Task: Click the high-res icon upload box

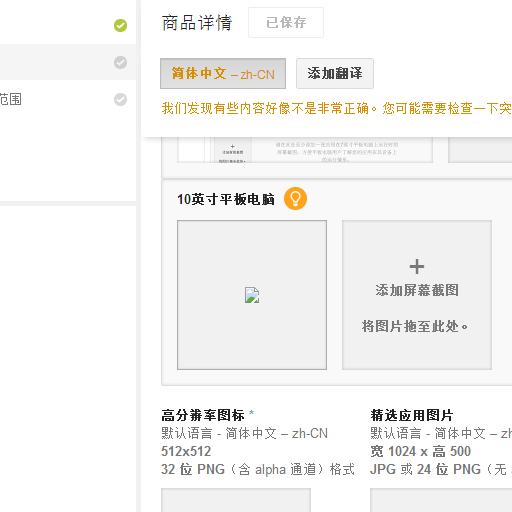Action: pyautogui.click(x=236, y=500)
